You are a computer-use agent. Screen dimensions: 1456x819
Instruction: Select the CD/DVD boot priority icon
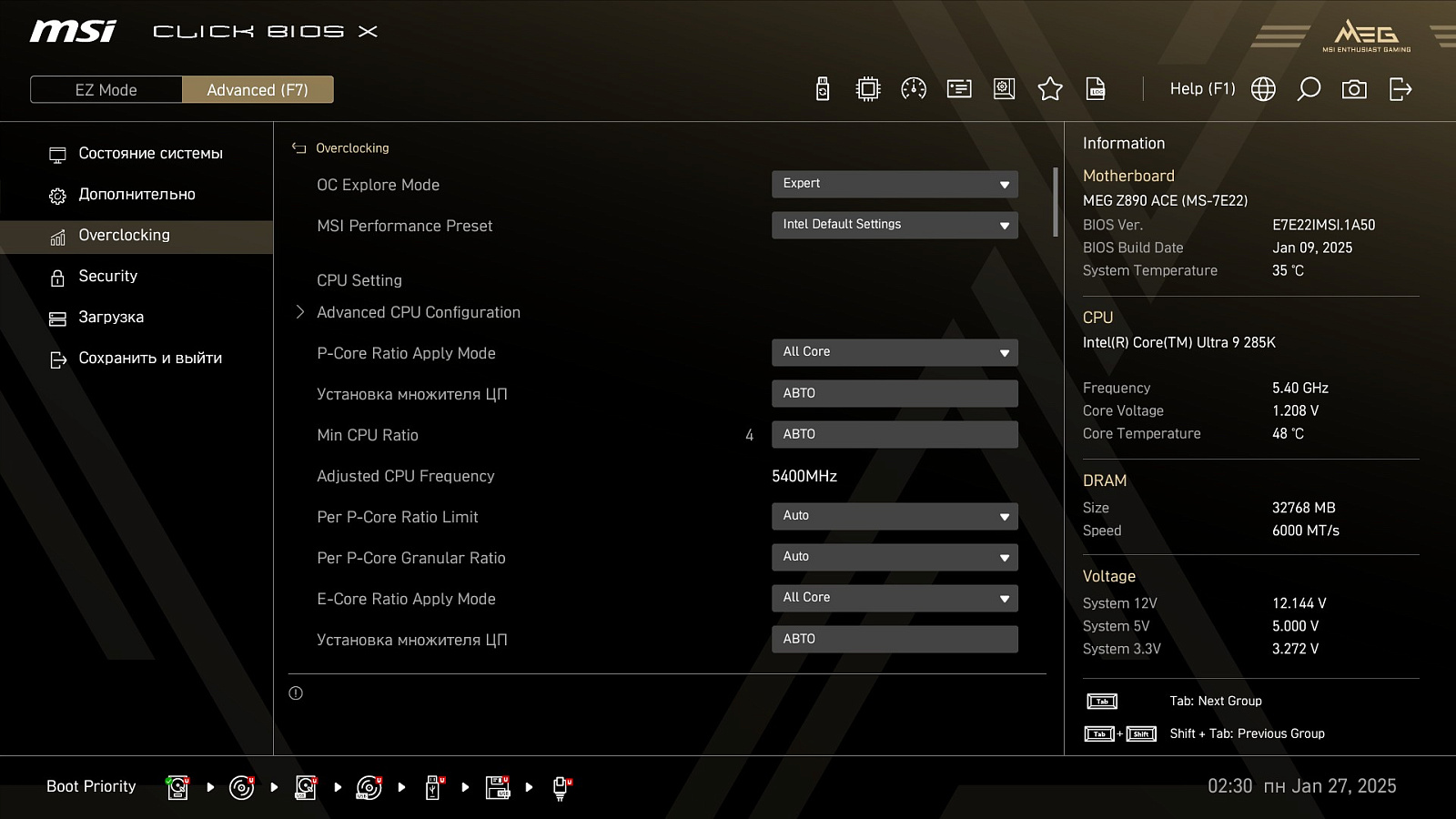click(x=241, y=787)
